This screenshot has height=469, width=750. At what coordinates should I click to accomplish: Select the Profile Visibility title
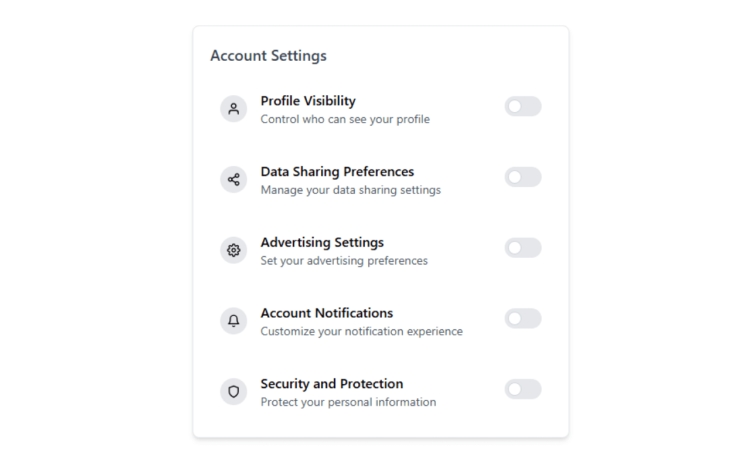point(308,101)
